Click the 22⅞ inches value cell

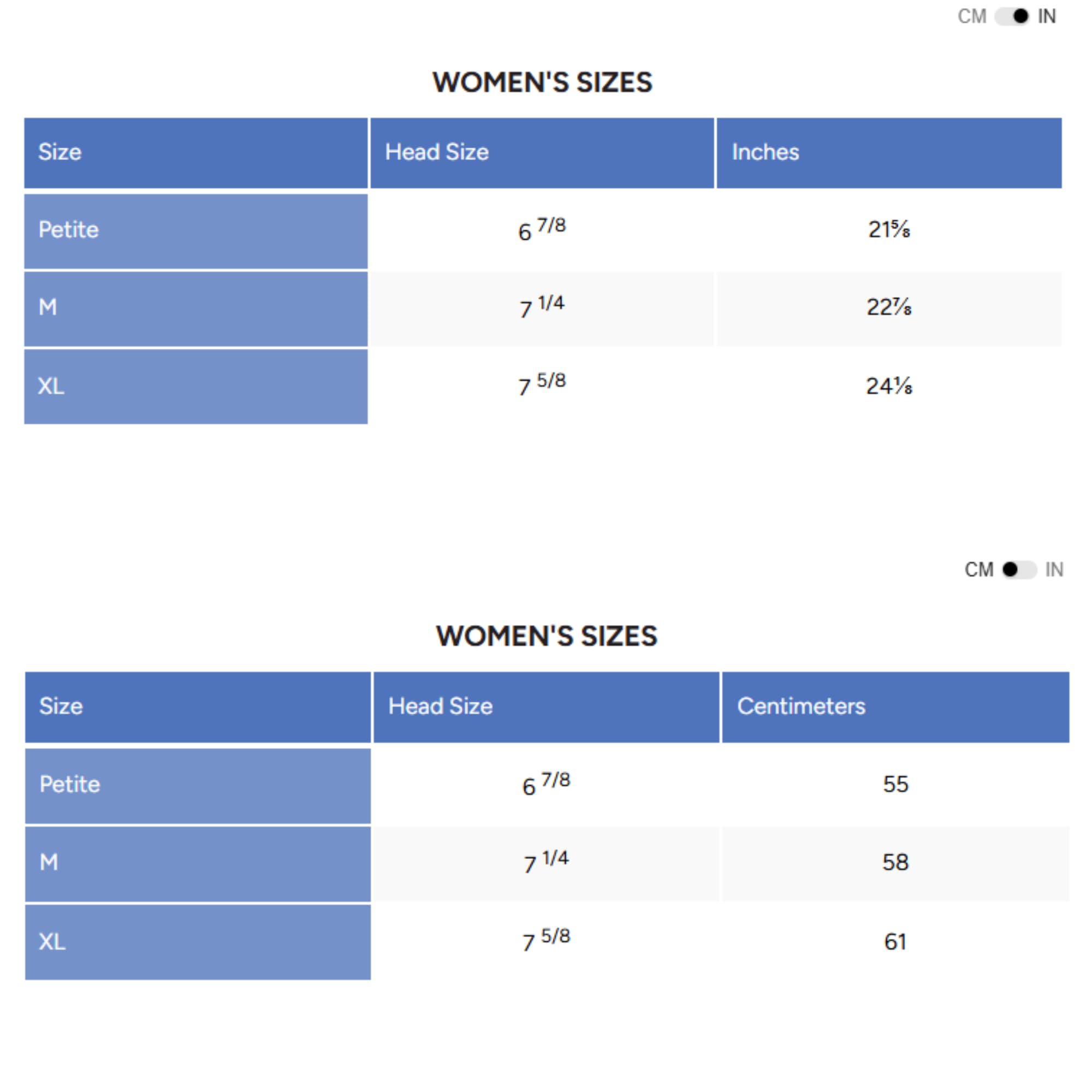pyautogui.click(x=888, y=307)
